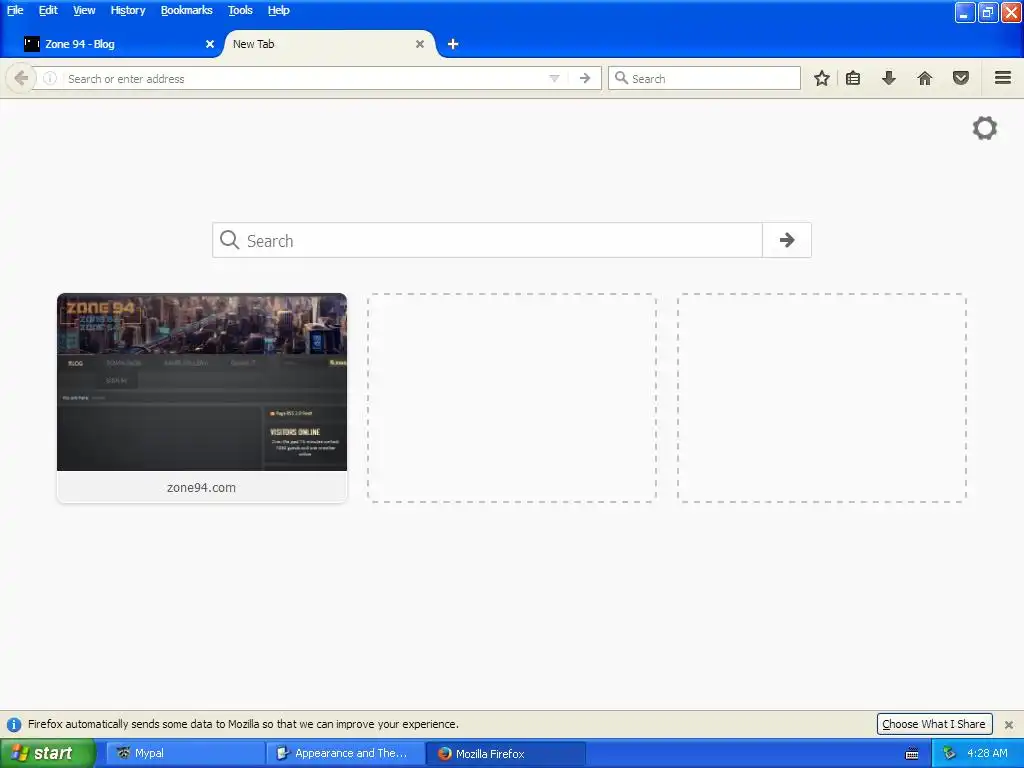Image resolution: width=1024 pixels, height=768 pixels.
Task: Click the 4:28 AM clock
Action: [987, 754]
